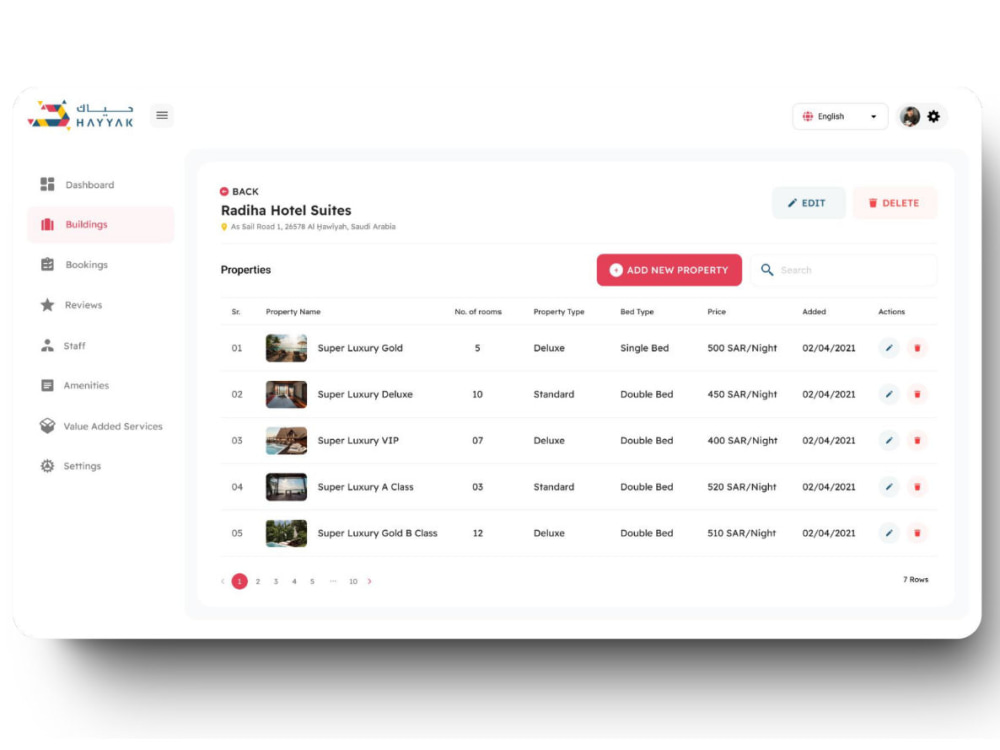Open Super Luxury Deluxe thumbnail image
1000x750 pixels.
[x=286, y=394]
